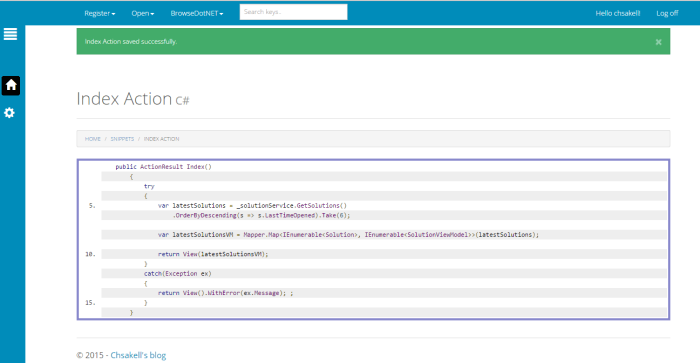700x363 pixels.
Task: Click line number 5 in code gutter
Action: 92,206
